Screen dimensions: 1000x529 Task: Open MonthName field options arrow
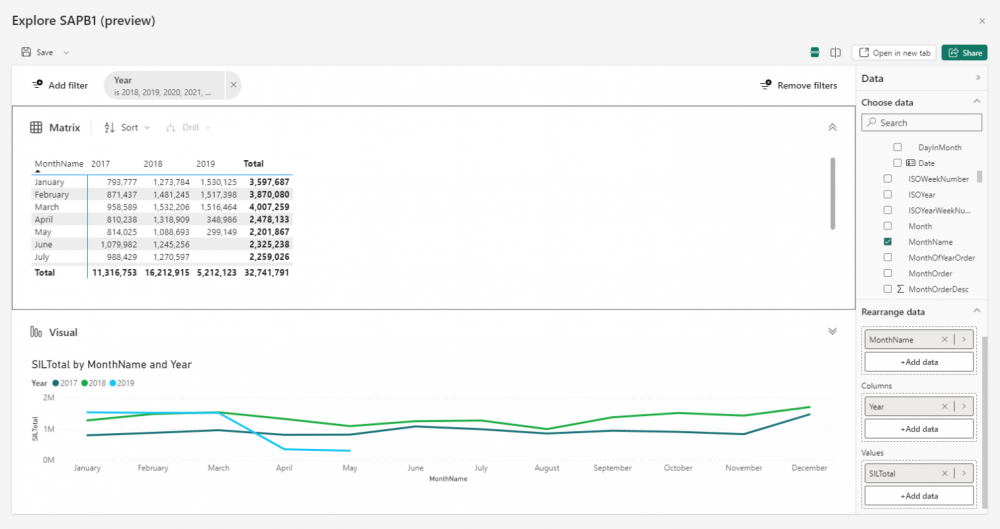click(964, 339)
